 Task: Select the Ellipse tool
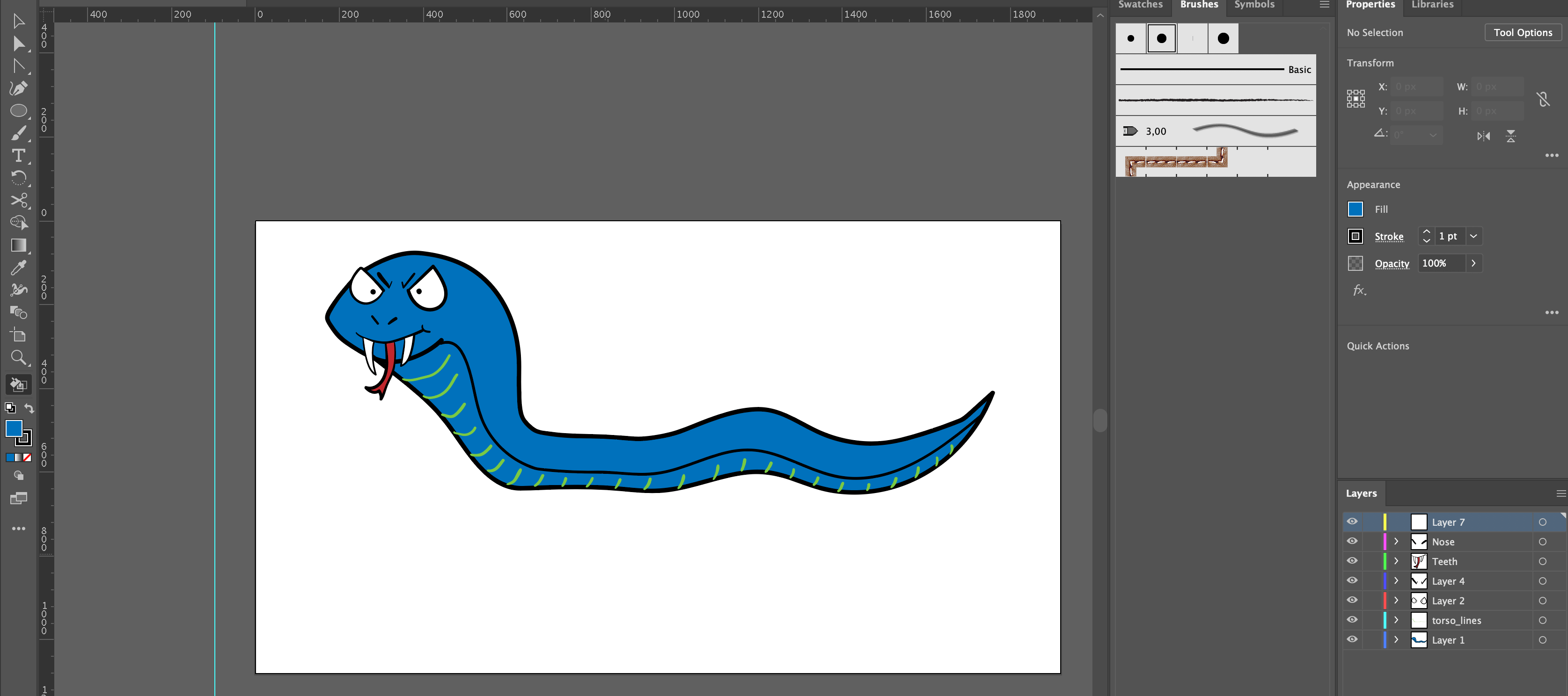click(19, 110)
